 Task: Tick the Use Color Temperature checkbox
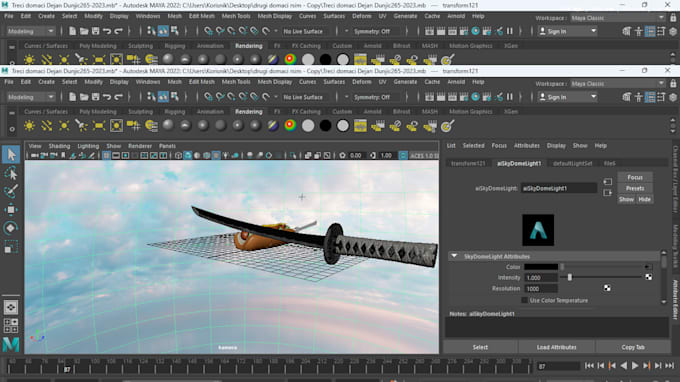524,300
